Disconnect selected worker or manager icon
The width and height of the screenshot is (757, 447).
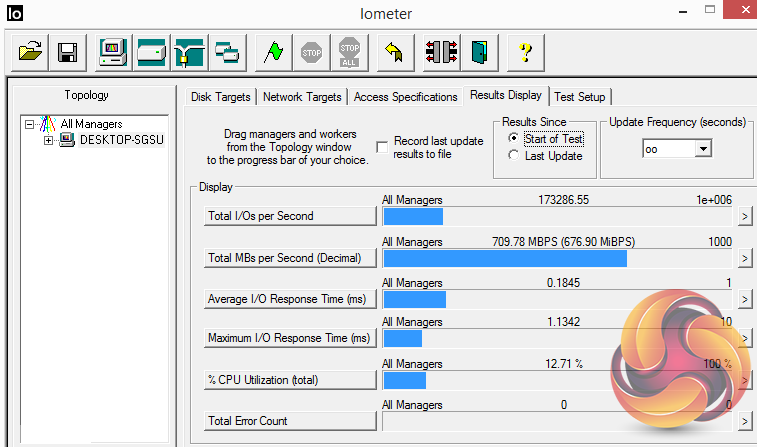pyautogui.click(x=441, y=52)
